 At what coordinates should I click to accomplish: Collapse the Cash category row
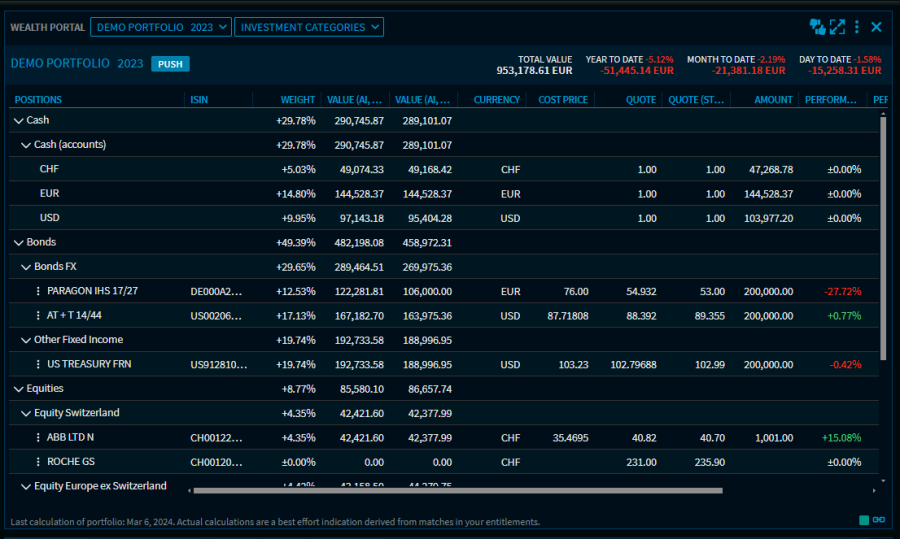[18, 121]
